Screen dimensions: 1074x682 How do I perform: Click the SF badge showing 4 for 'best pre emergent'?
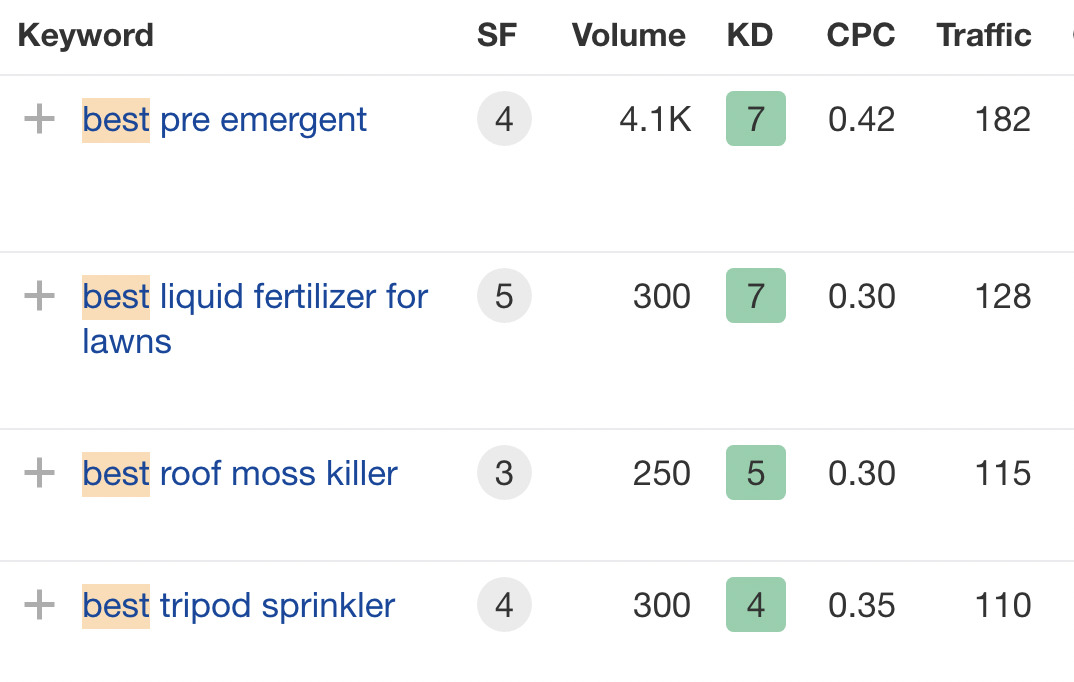click(504, 118)
